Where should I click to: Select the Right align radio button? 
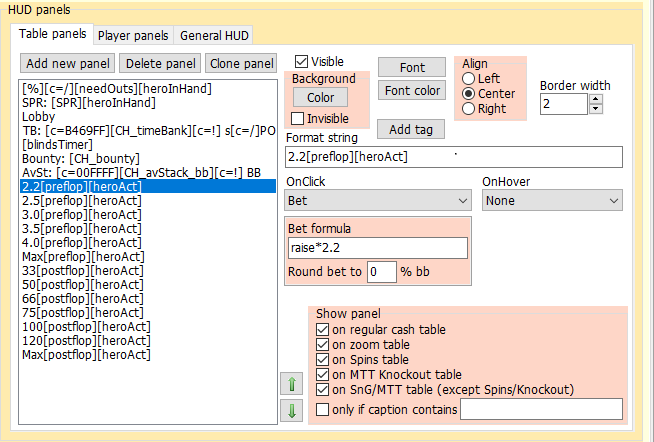(468, 109)
